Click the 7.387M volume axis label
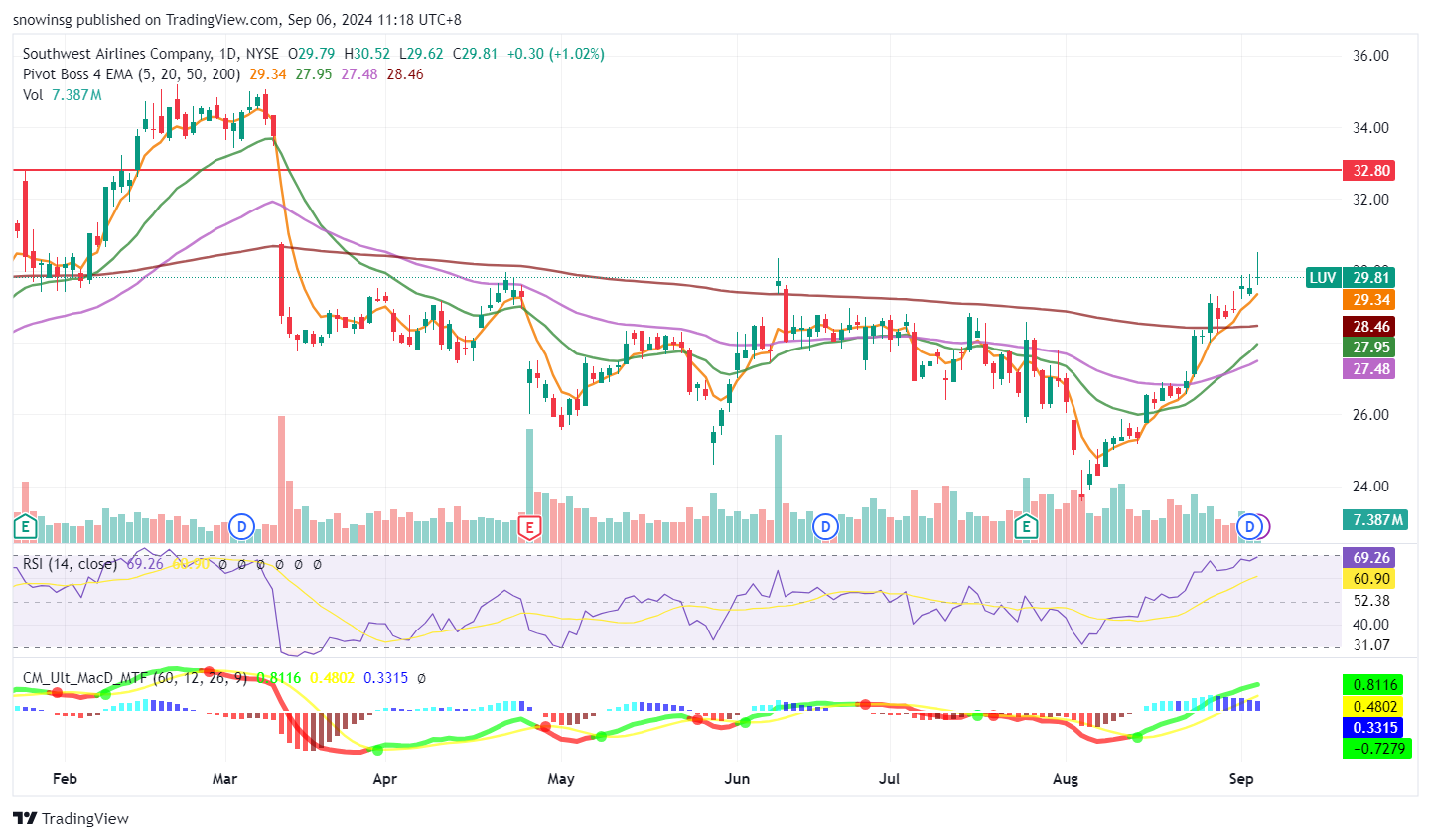1431x840 pixels. (1377, 520)
